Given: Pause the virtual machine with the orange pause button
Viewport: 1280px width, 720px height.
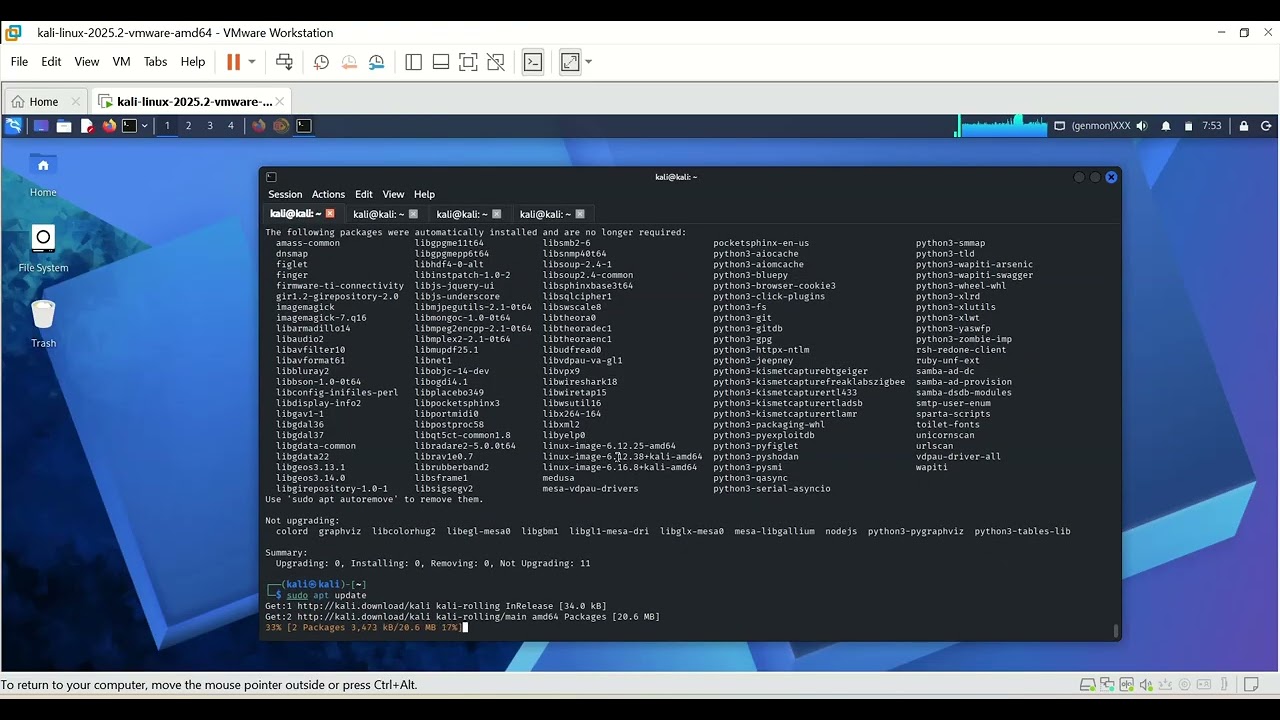Looking at the screenshot, I should pos(234,62).
